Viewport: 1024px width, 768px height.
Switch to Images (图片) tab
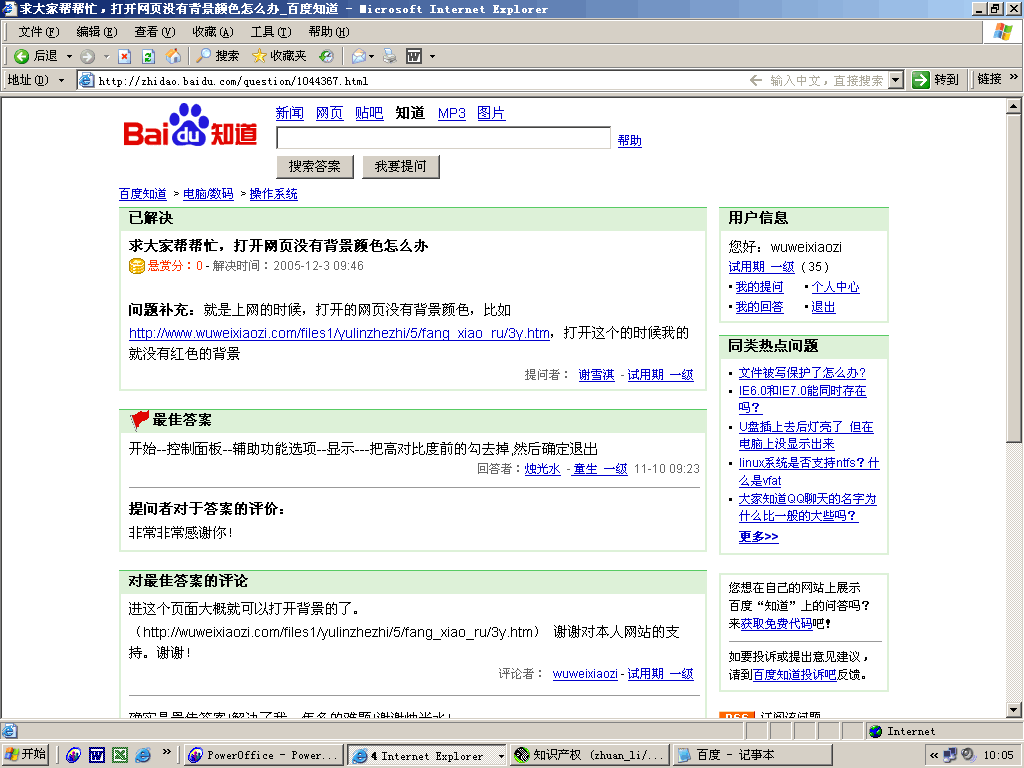(490, 113)
